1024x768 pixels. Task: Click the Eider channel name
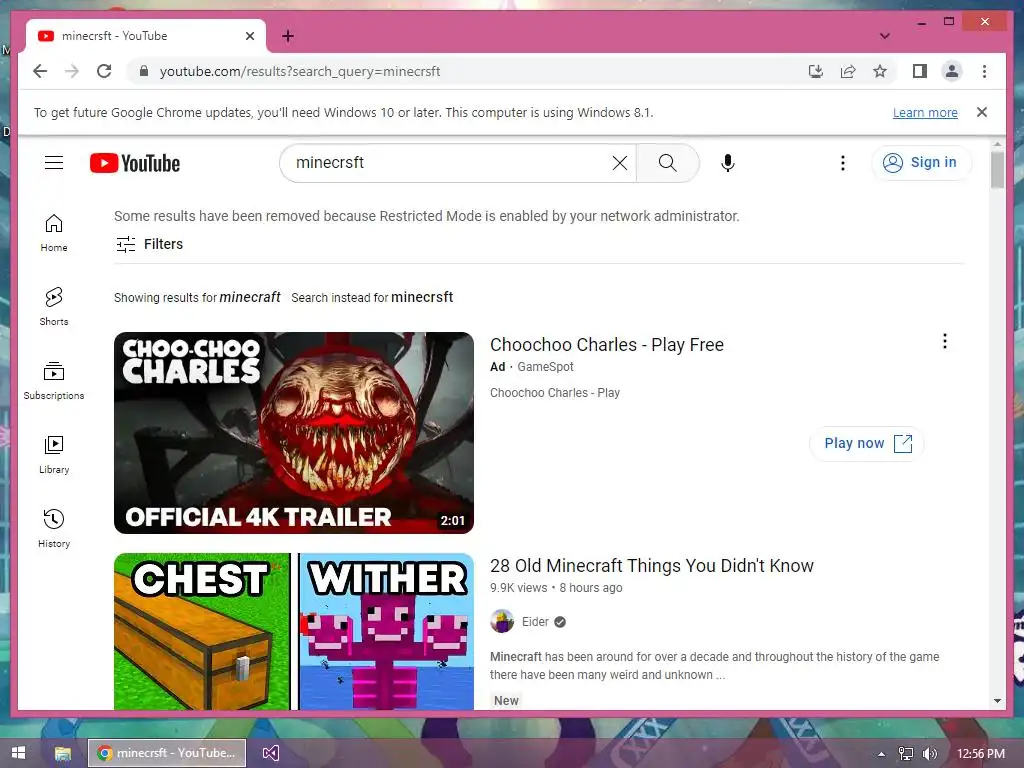click(x=535, y=622)
